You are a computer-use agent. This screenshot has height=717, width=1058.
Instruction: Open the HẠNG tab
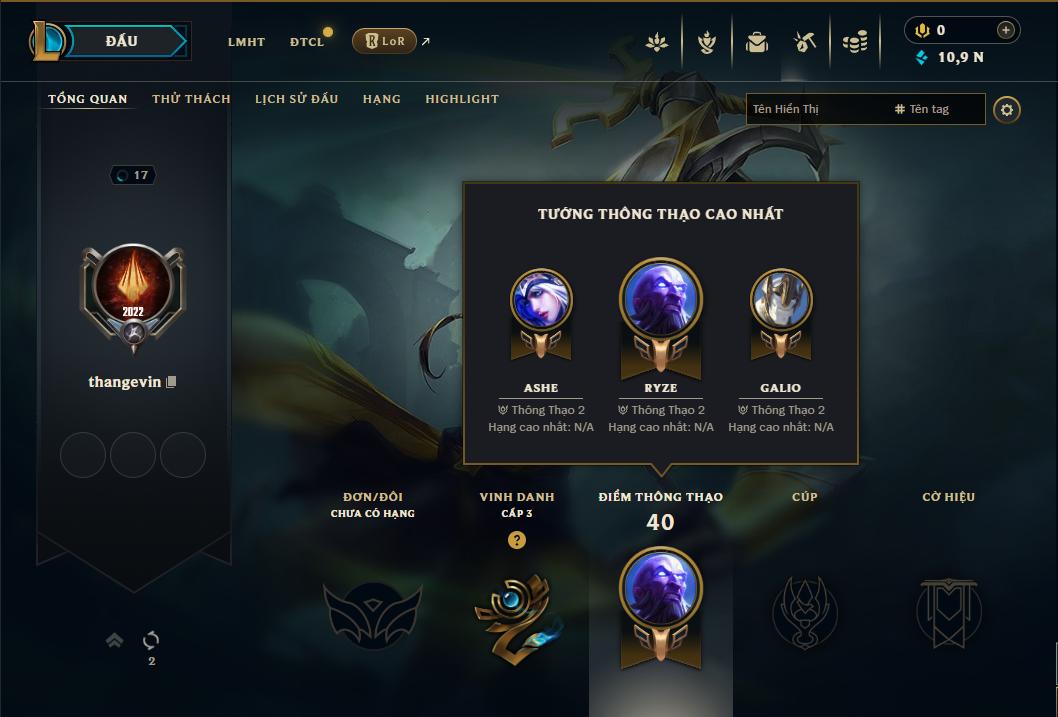[x=382, y=99]
